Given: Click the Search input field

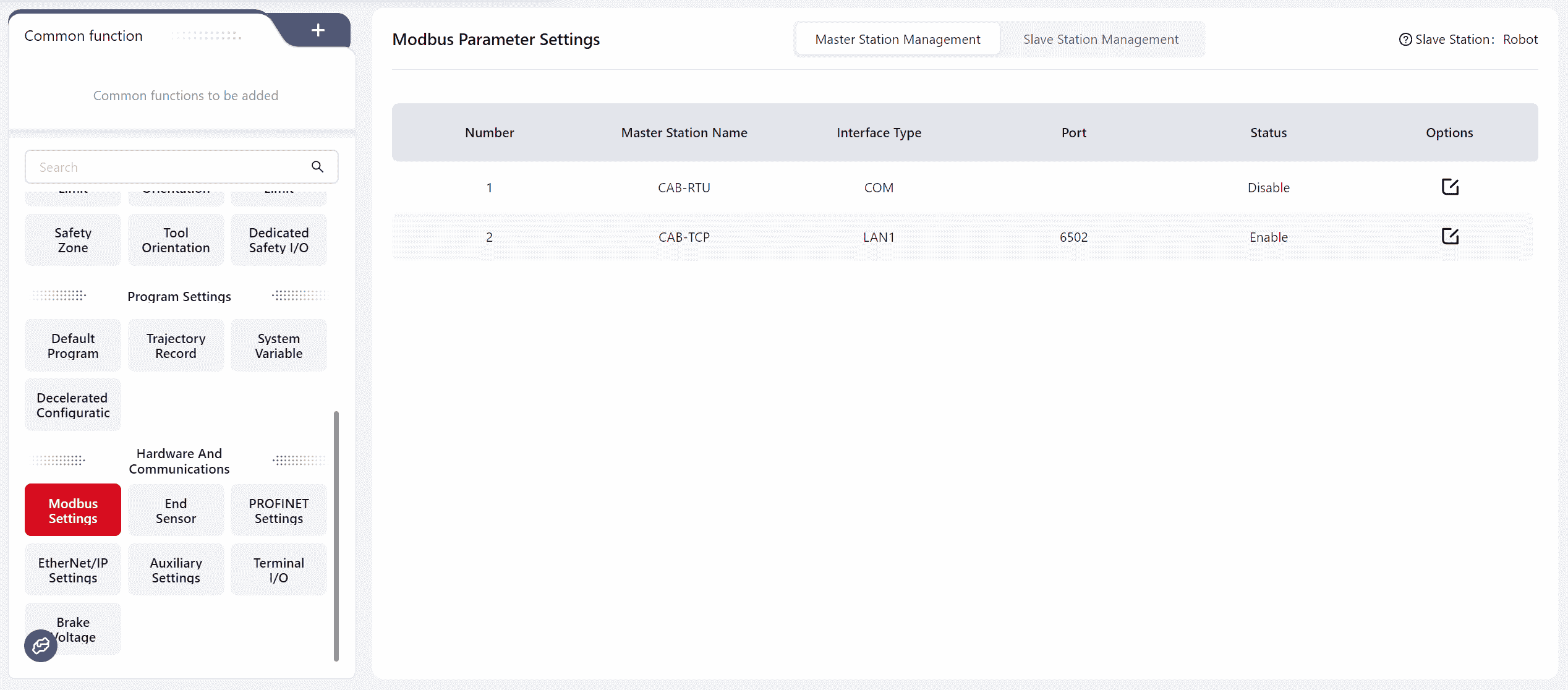Looking at the screenshot, I should 167,167.
